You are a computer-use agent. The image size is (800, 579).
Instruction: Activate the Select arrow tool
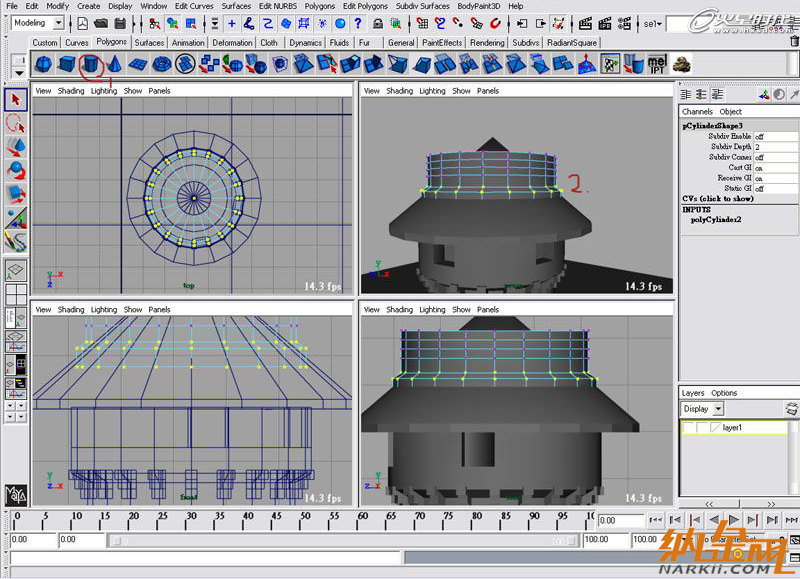tap(15, 100)
